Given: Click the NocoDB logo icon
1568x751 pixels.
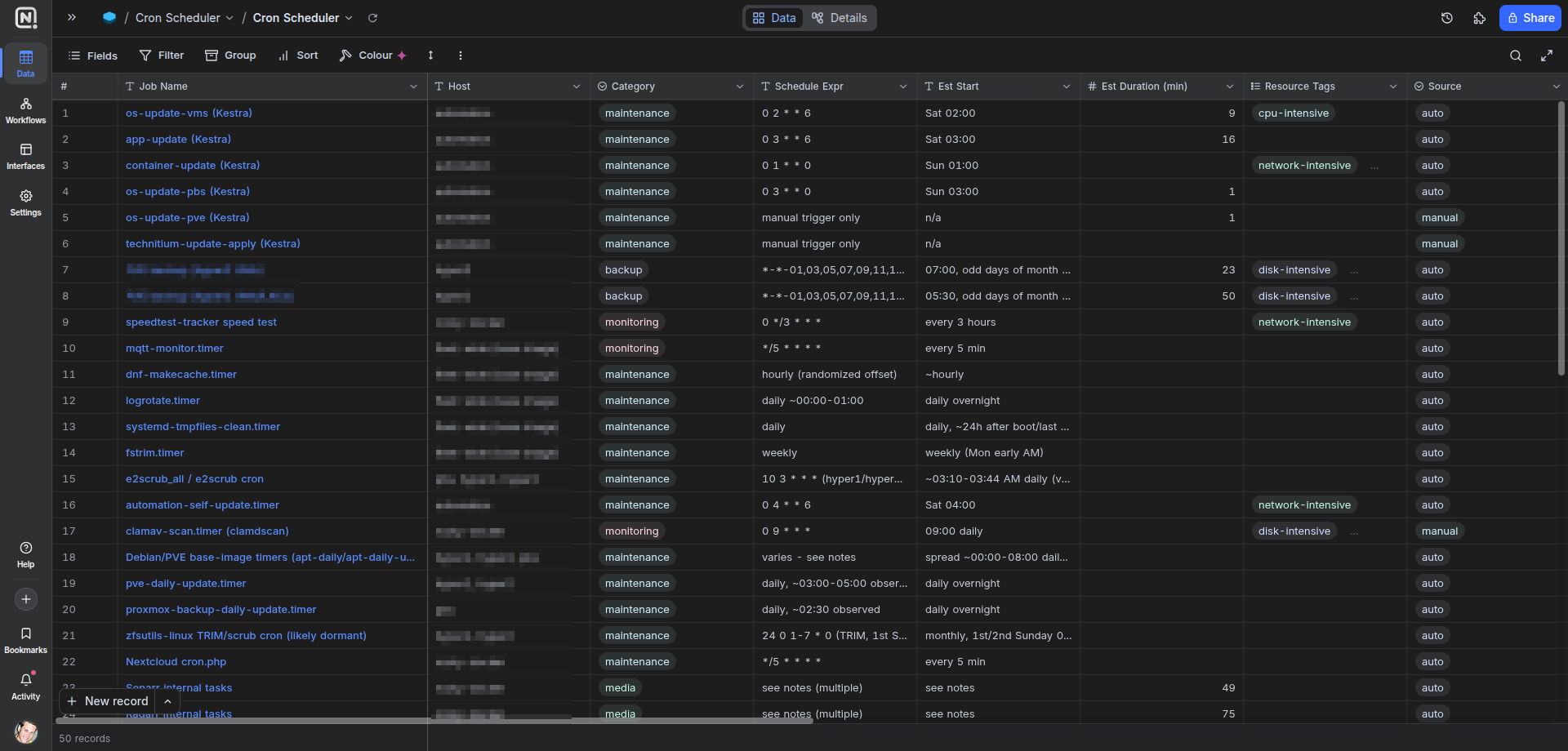Looking at the screenshot, I should tap(26, 18).
